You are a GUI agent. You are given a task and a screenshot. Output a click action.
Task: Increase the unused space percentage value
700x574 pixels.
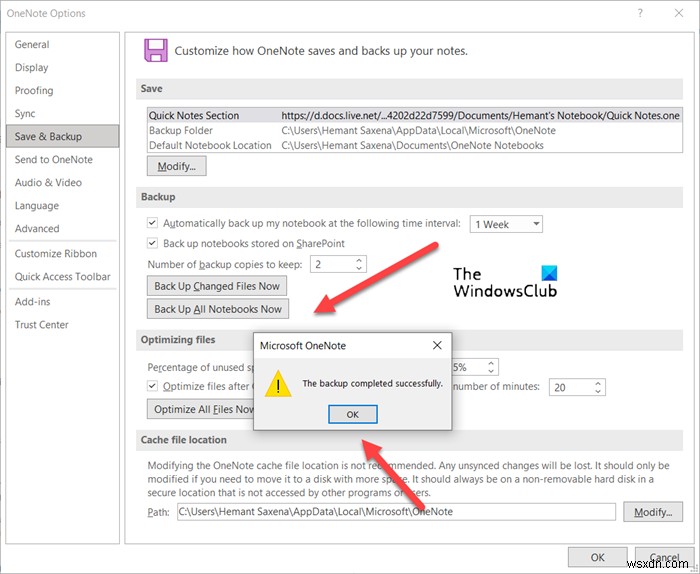pyautogui.click(x=491, y=363)
